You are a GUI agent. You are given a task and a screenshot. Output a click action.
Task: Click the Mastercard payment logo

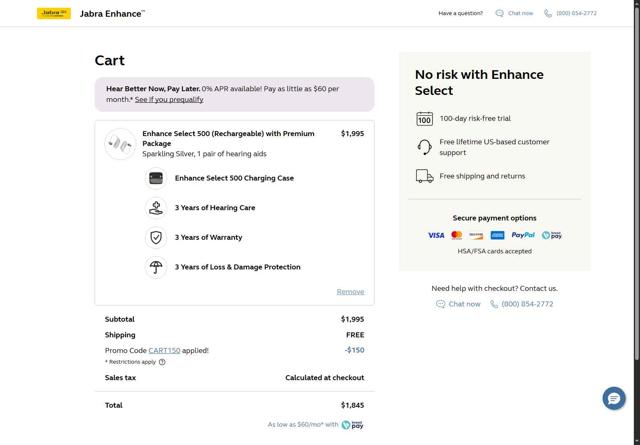(457, 235)
